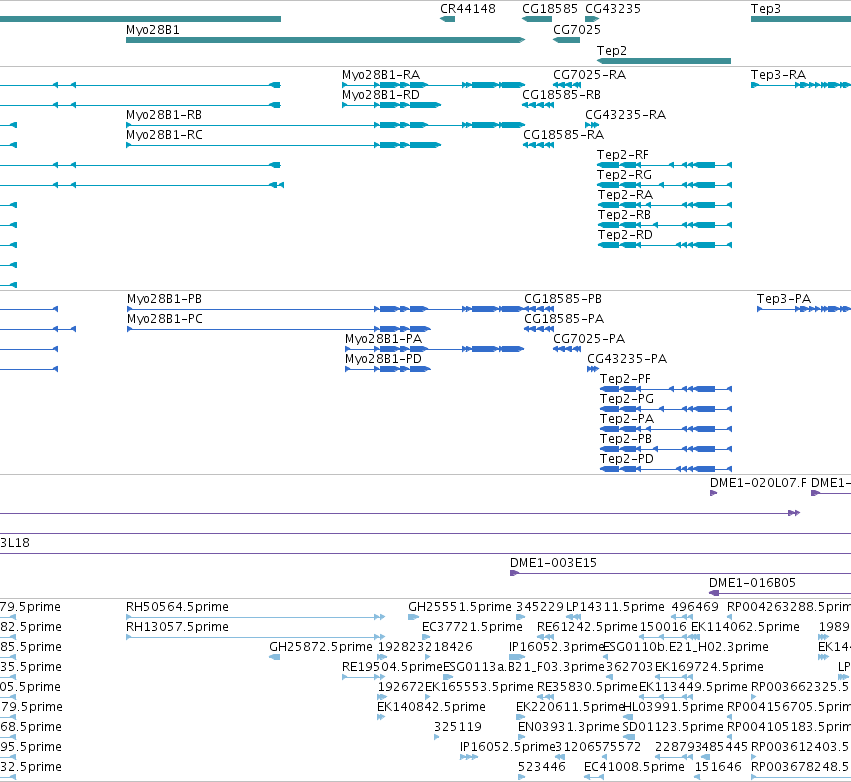Click protein Myo28B1-PC label
This screenshot has width=851, height=782.
164,319
